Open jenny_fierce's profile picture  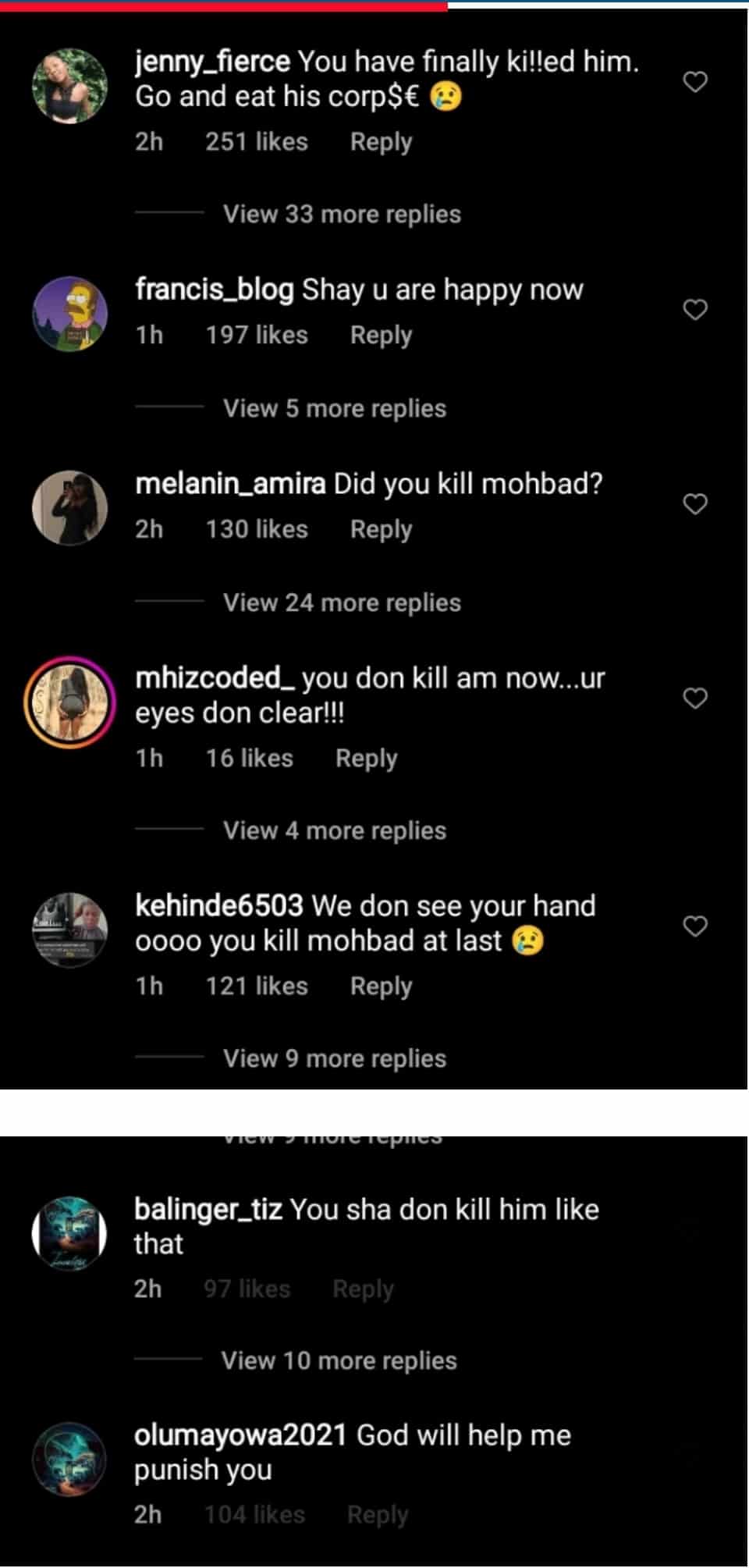click(x=69, y=86)
